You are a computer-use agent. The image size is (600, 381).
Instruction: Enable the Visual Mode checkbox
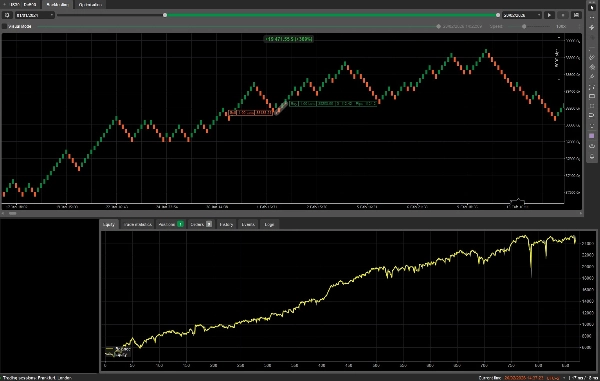pyautogui.click(x=5, y=26)
